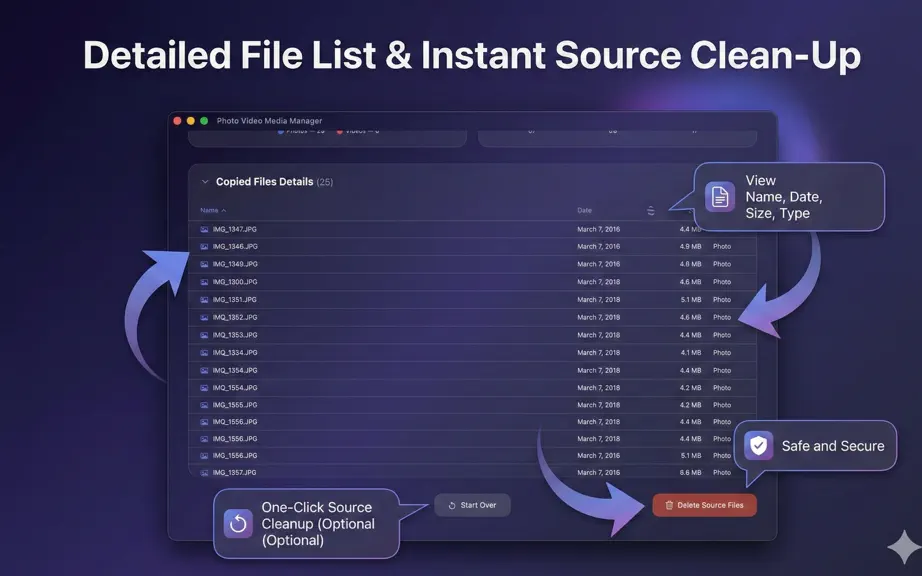Click the file name IMQ_1354.JPG
Image resolution: width=922 pixels, height=576 pixels.
[x=235, y=370]
